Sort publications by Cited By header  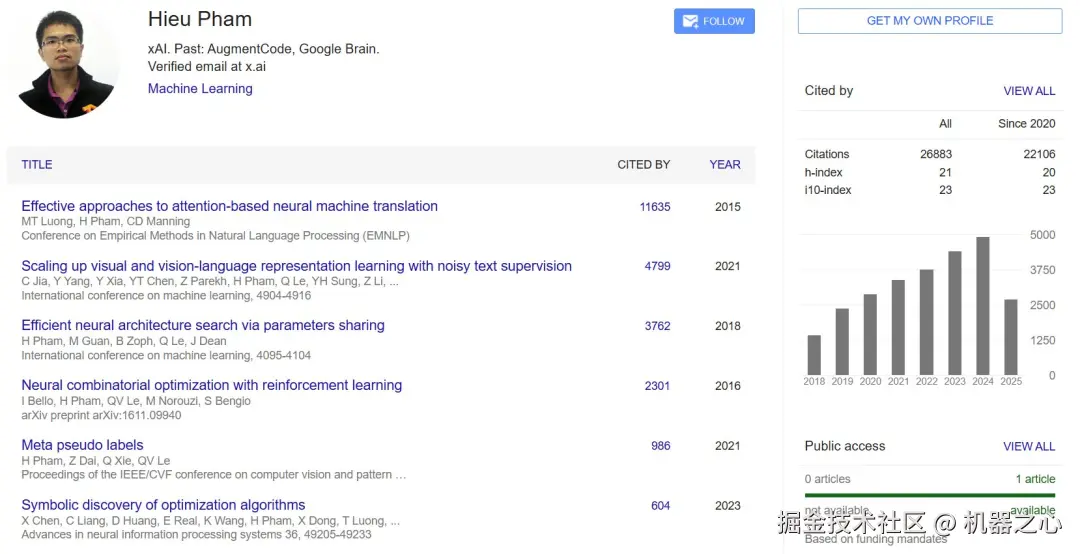(x=643, y=165)
